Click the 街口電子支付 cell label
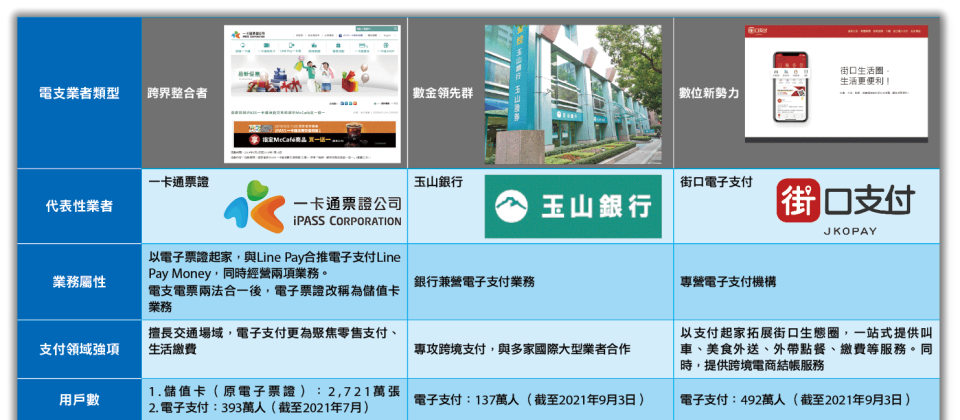960x420 pixels. (x=716, y=182)
